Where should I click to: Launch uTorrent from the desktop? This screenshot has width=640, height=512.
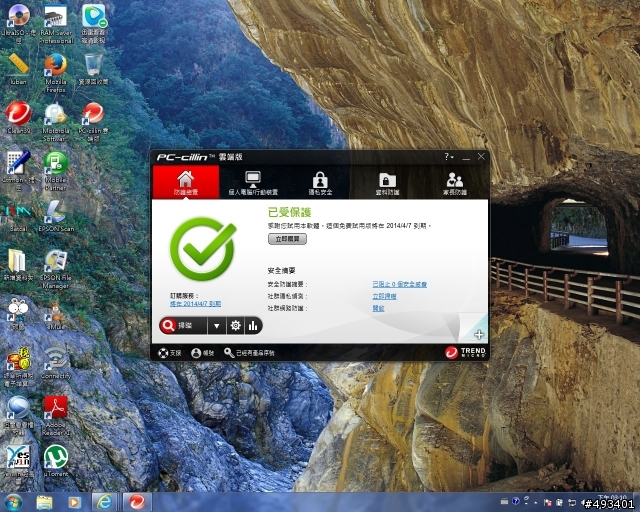coord(56,461)
